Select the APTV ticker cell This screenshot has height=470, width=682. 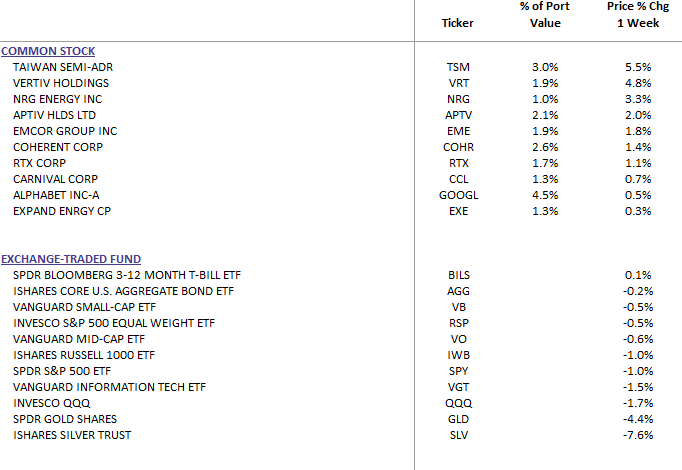pos(458,115)
